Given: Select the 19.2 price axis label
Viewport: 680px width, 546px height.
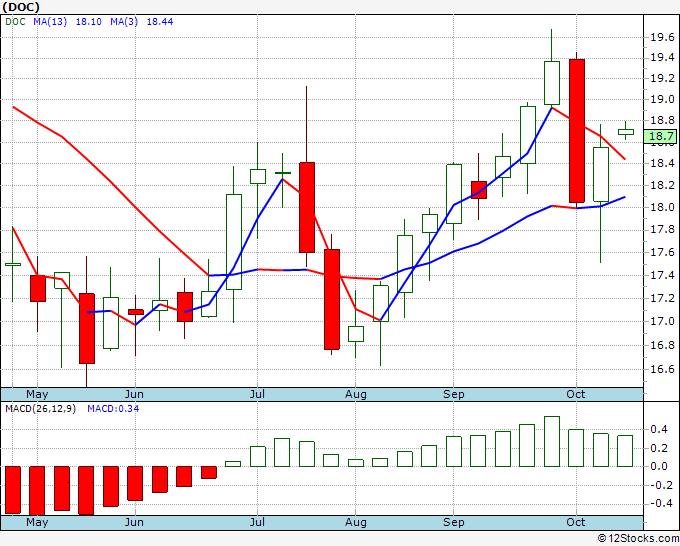Looking at the screenshot, I should point(662,78).
